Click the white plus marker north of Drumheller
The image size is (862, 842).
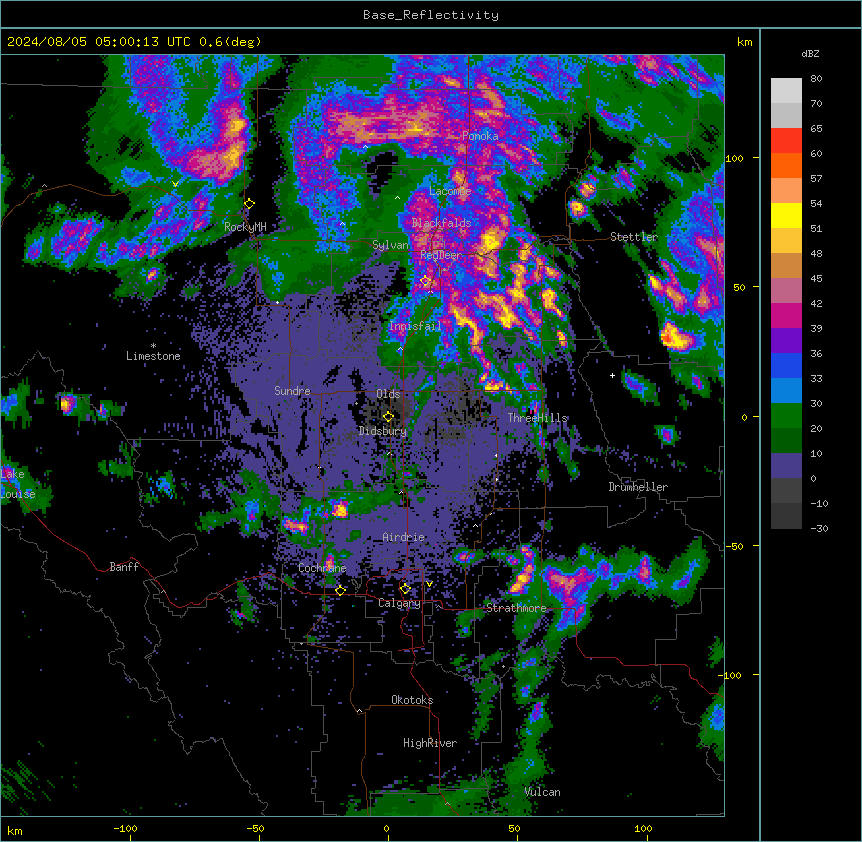[612, 375]
